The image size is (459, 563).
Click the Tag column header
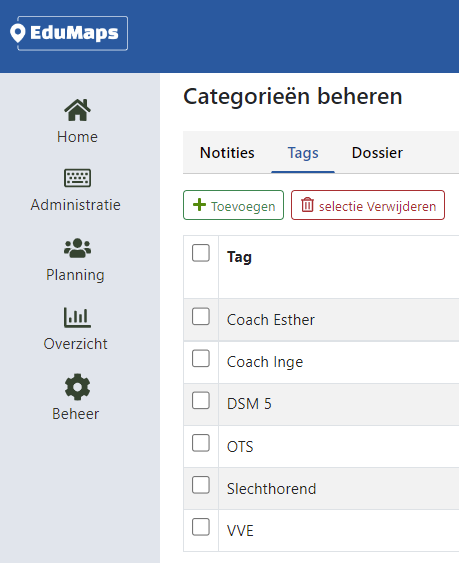239,257
